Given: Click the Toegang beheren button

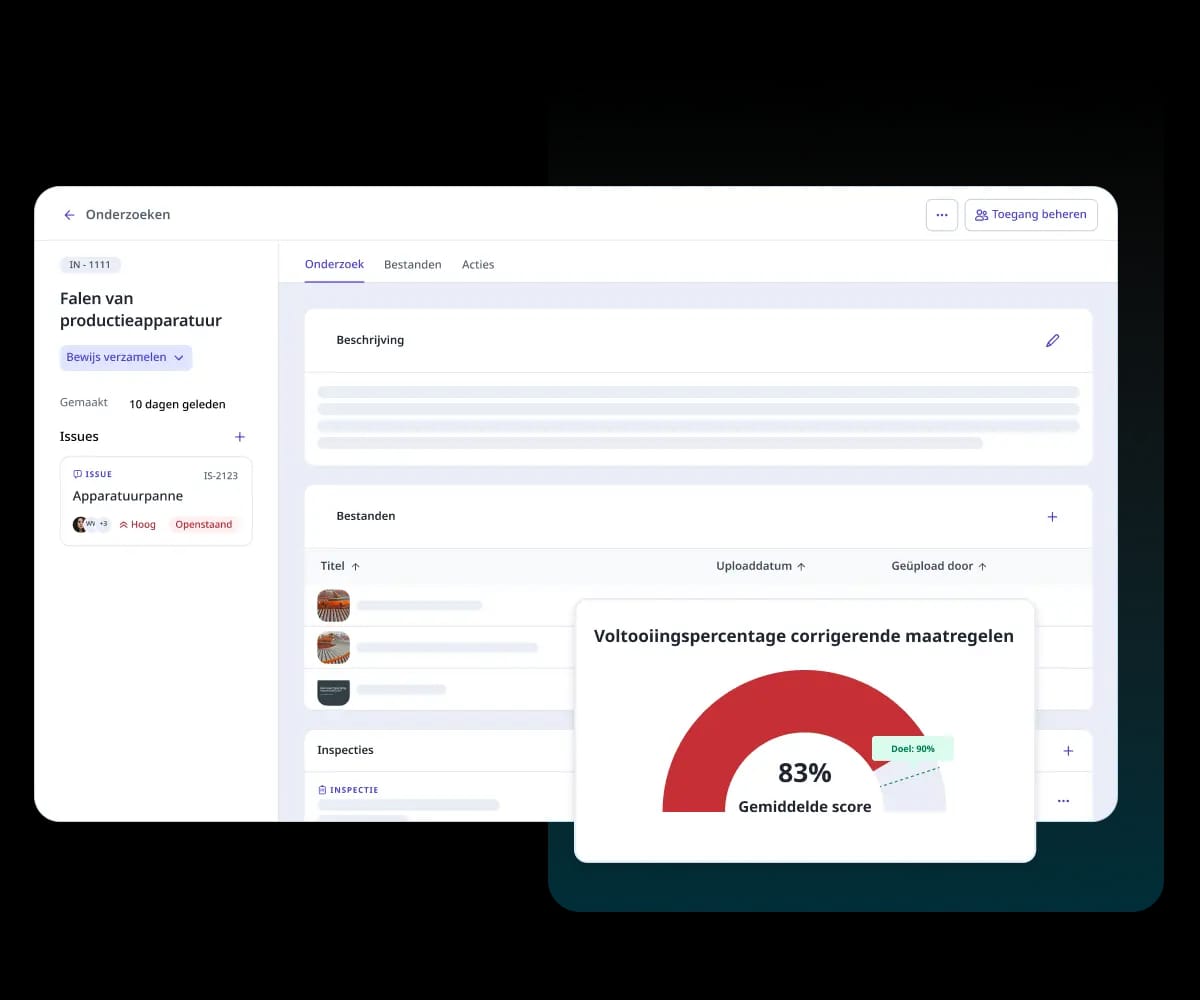Looking at the screenshot, I should pos(1031,215).
